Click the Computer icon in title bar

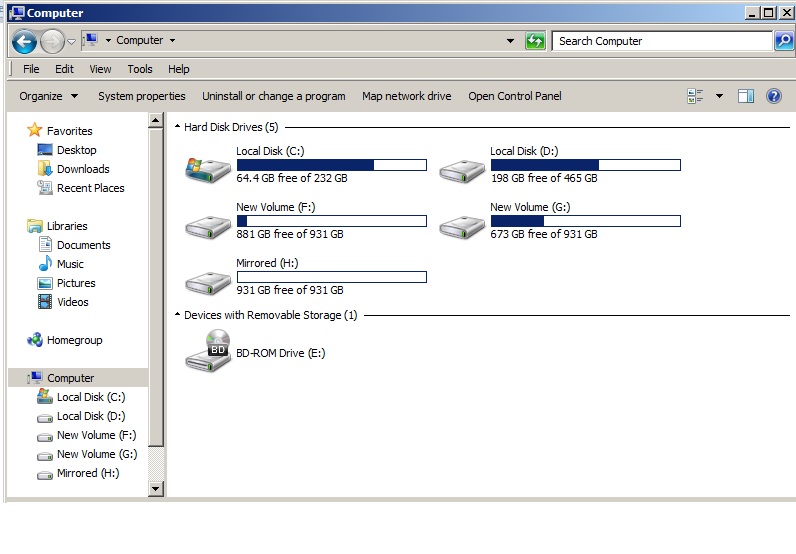coord(17,13)
